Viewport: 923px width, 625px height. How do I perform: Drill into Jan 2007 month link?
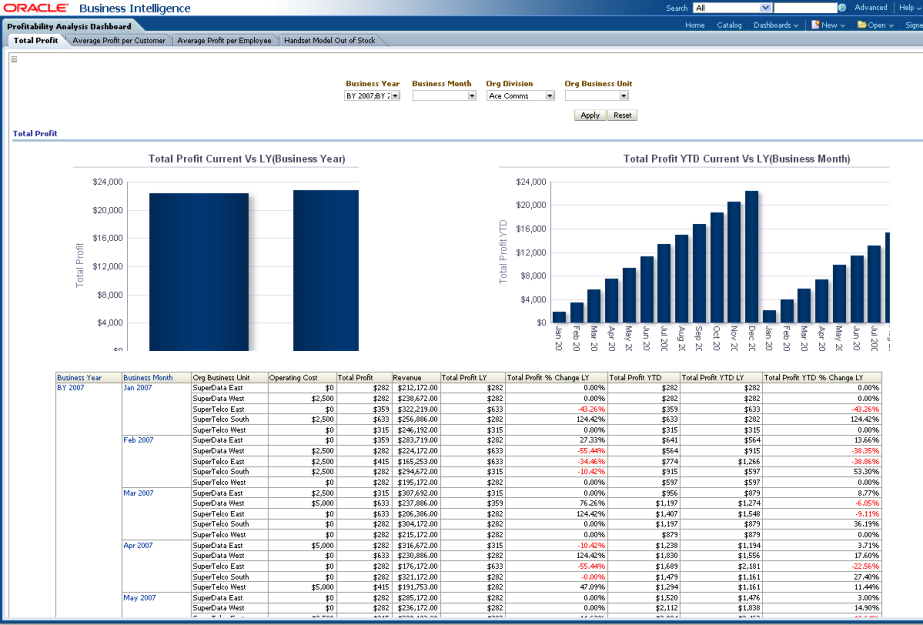138,388
